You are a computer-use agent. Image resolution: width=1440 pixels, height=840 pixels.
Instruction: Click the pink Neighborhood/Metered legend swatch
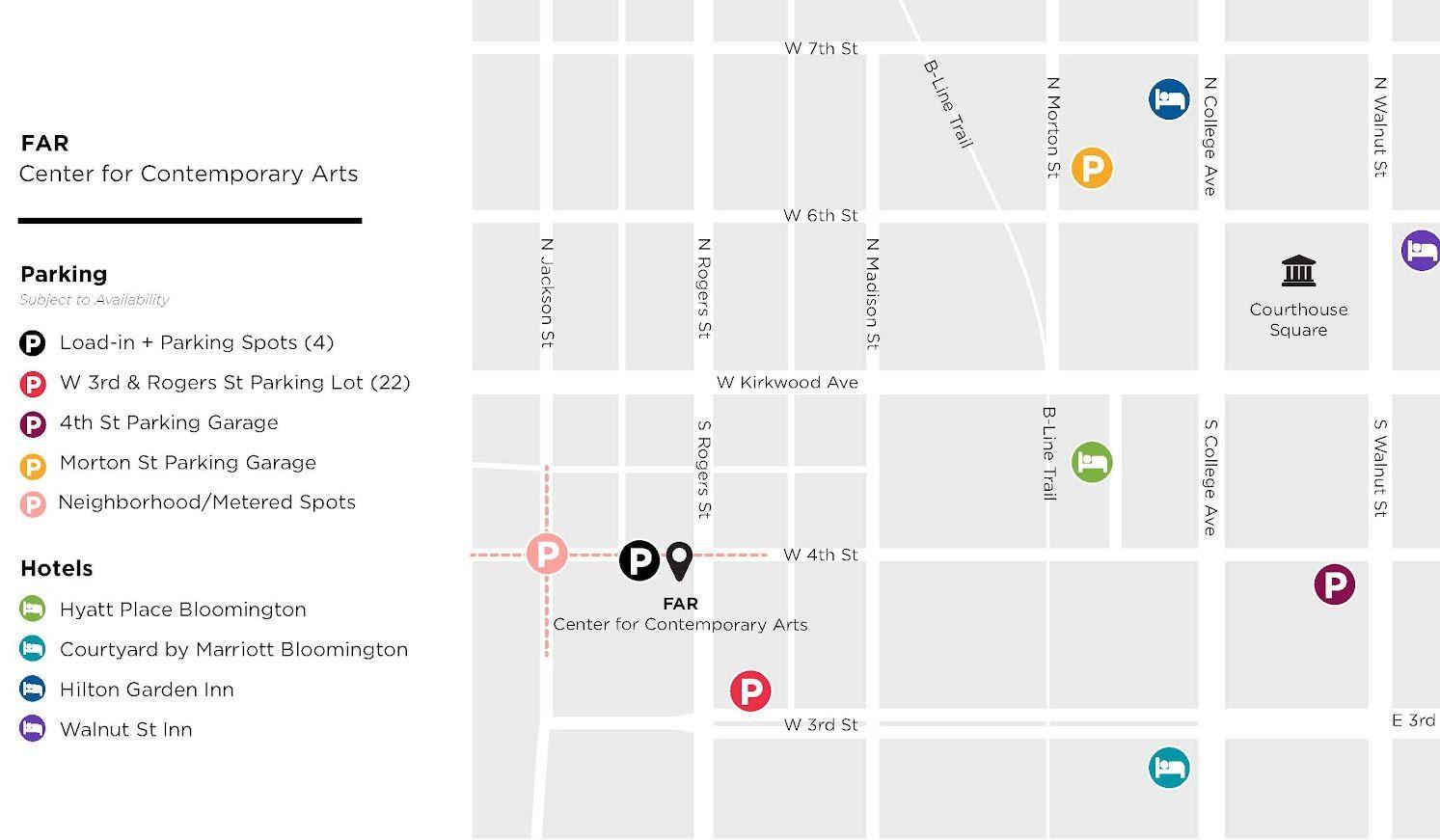point(33,503)
